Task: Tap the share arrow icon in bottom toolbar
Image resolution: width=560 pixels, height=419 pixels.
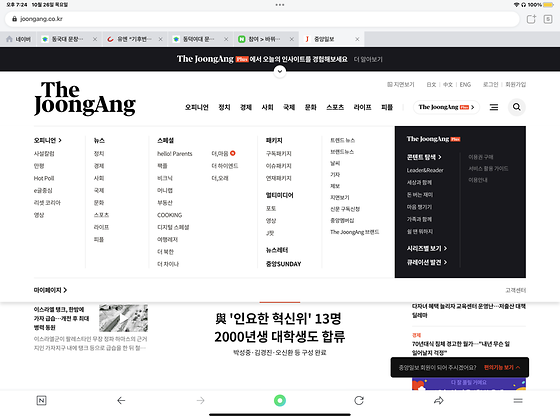Action: pos(439,400)
